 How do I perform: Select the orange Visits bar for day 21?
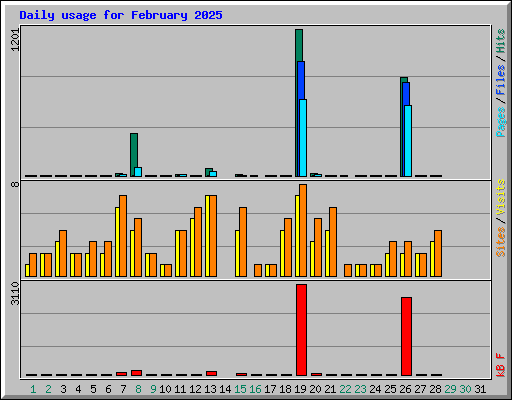pyautogui.click(x=333, y=242)
